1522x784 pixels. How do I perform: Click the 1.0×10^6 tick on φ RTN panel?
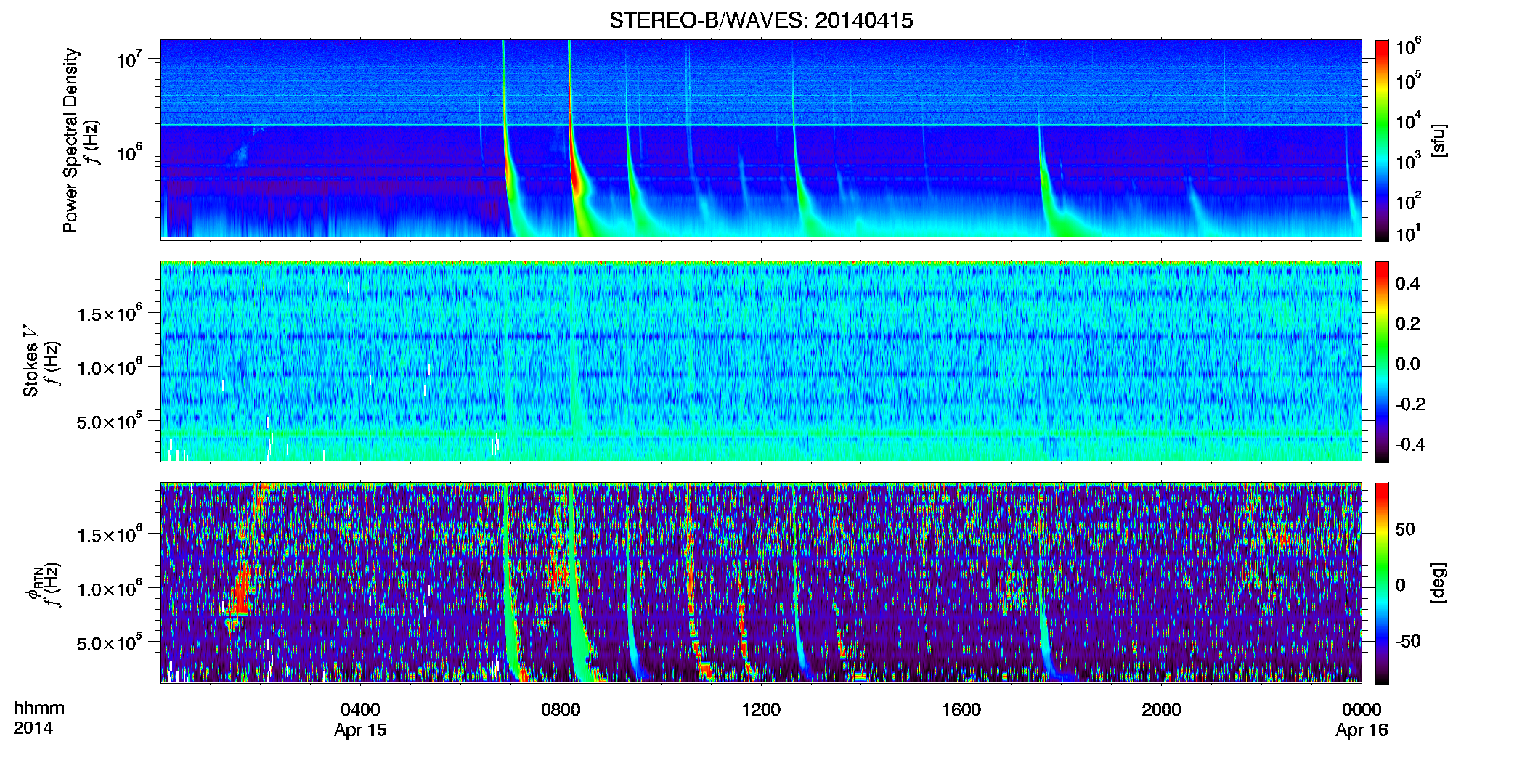(x=110, y=589)
